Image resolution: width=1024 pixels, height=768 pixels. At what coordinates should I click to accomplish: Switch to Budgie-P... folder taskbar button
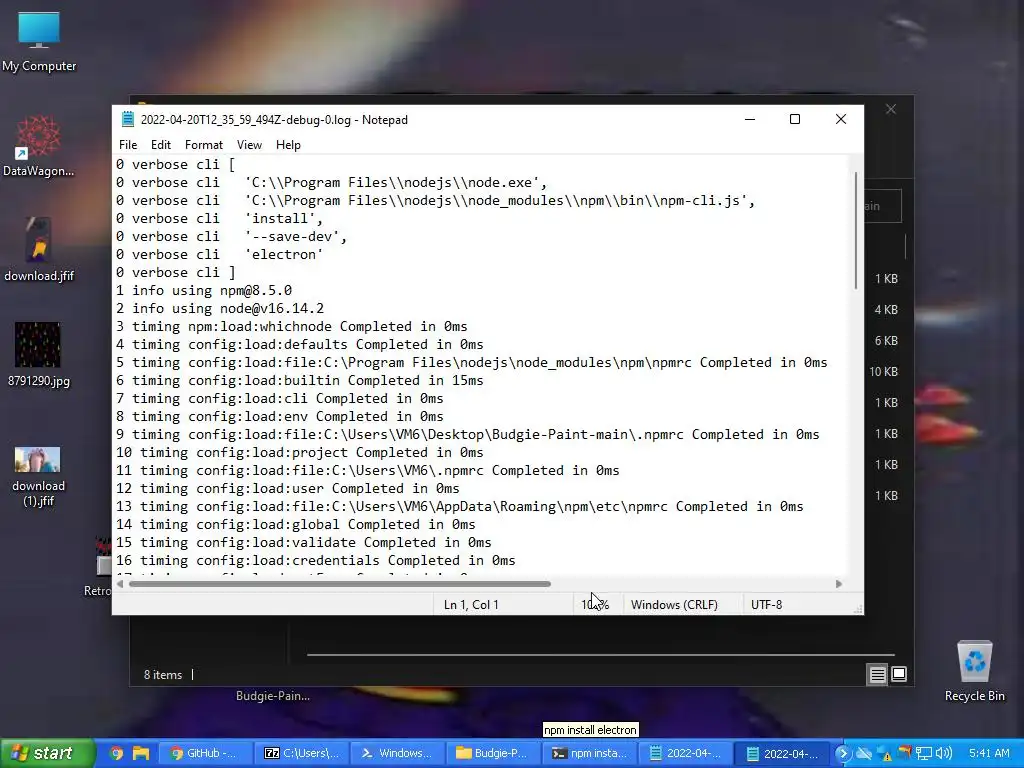click(492, 753)
